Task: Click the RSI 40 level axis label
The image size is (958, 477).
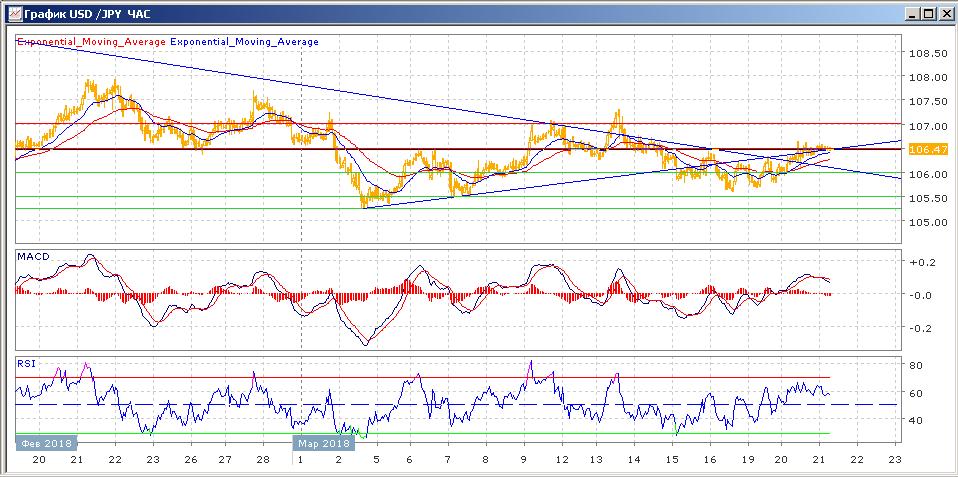Action: [914, 421]
